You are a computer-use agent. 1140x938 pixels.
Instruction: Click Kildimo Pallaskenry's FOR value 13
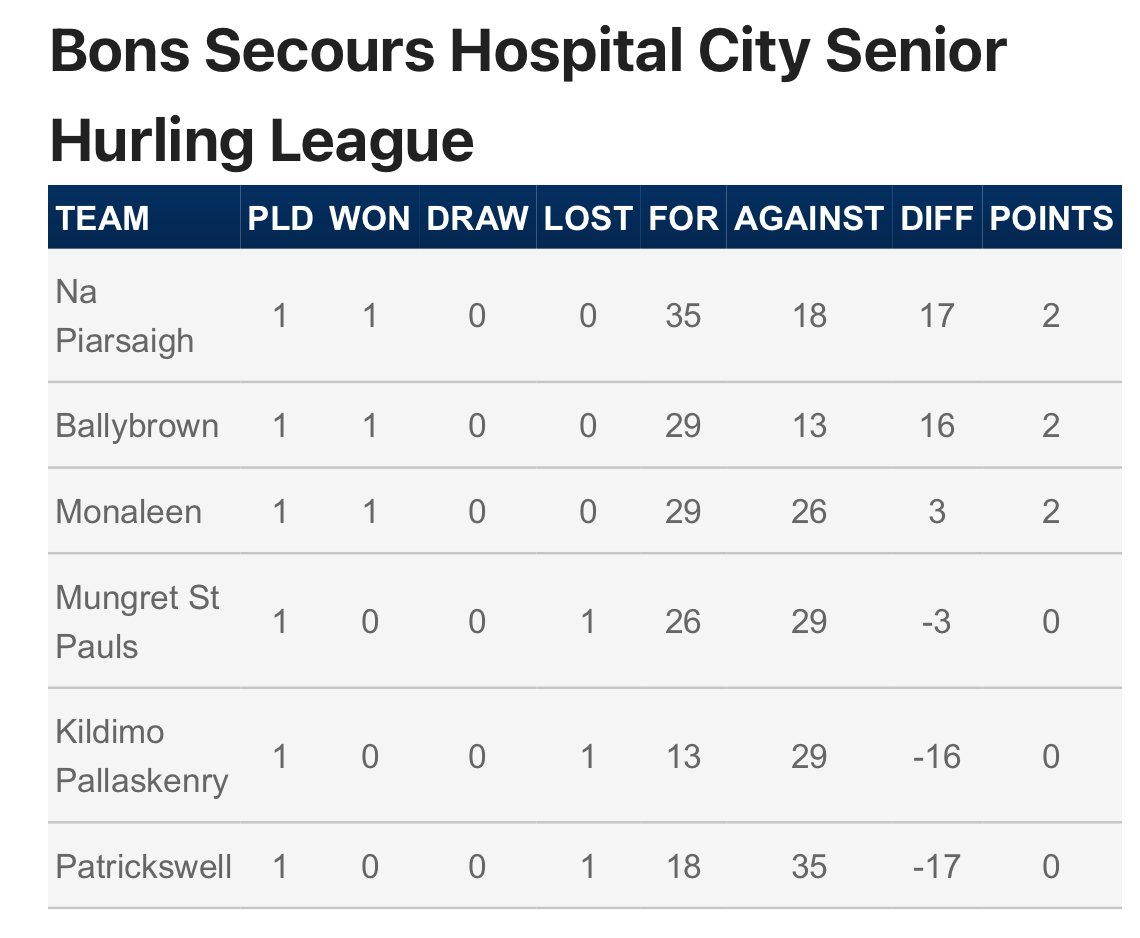pos(683,756)
